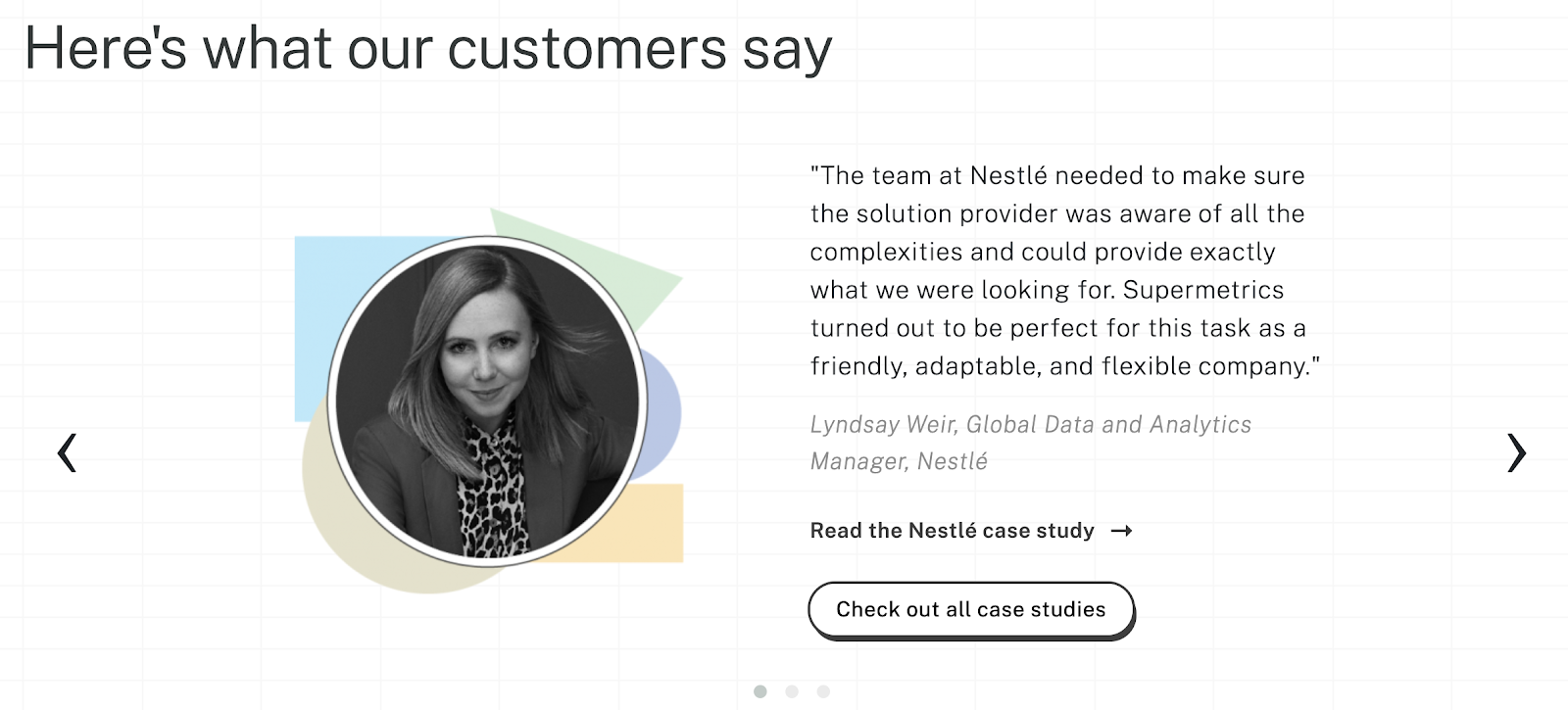Click the "Lyndsay Weir, Global Data and Analytics" line

[x=1030, y=424]
